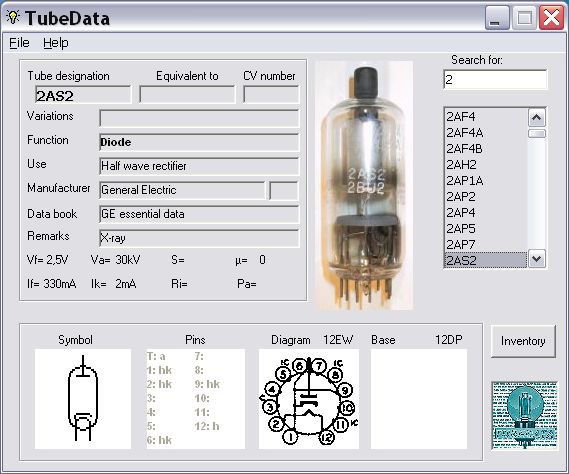This screenshot has width=569, height=474.
Task: Open the Help menu
Action: [56, 43]
